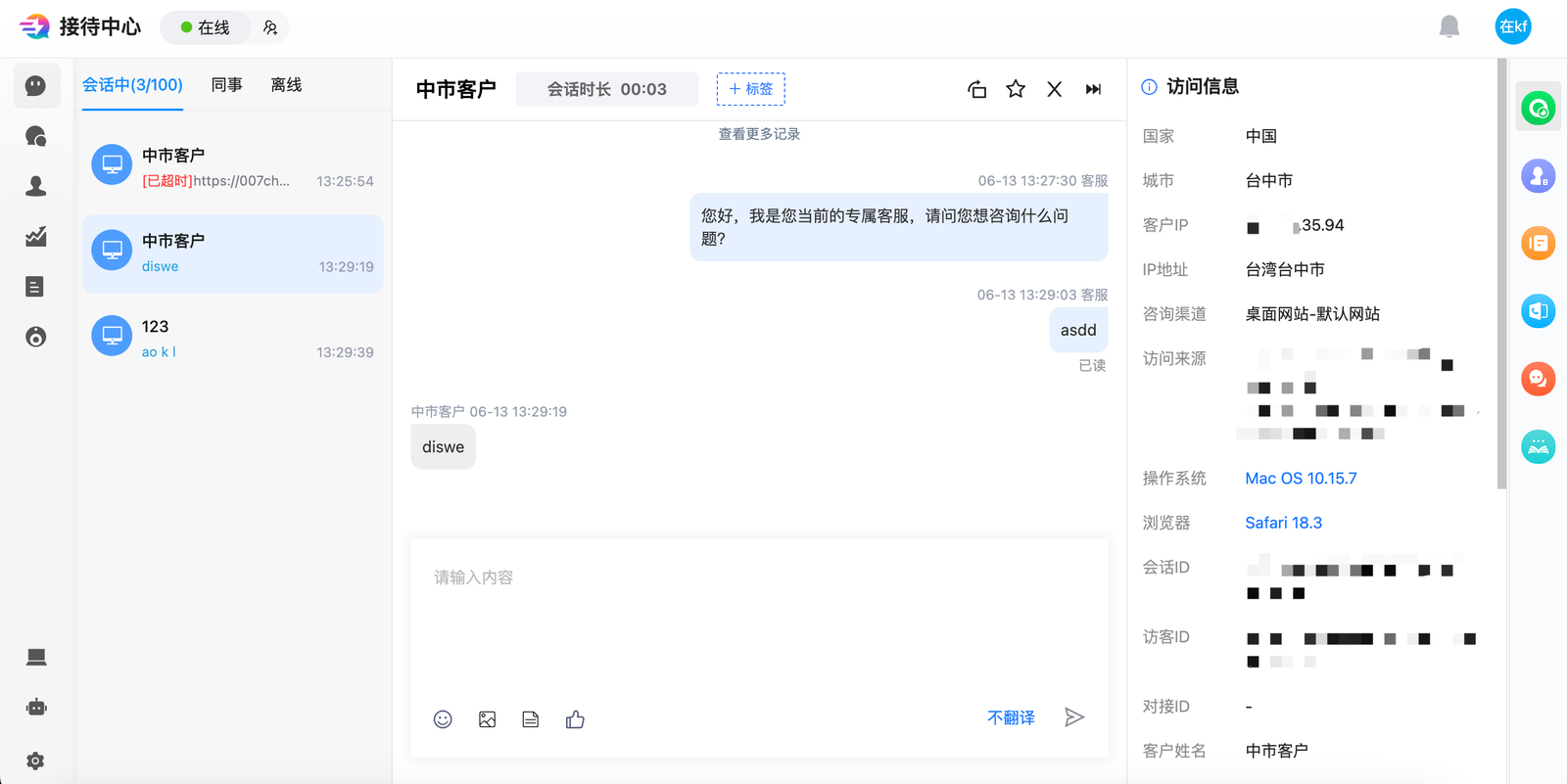Send thumbs-up rating invitation icon
Screen dimensions: 1567x784
click(575, 719)
